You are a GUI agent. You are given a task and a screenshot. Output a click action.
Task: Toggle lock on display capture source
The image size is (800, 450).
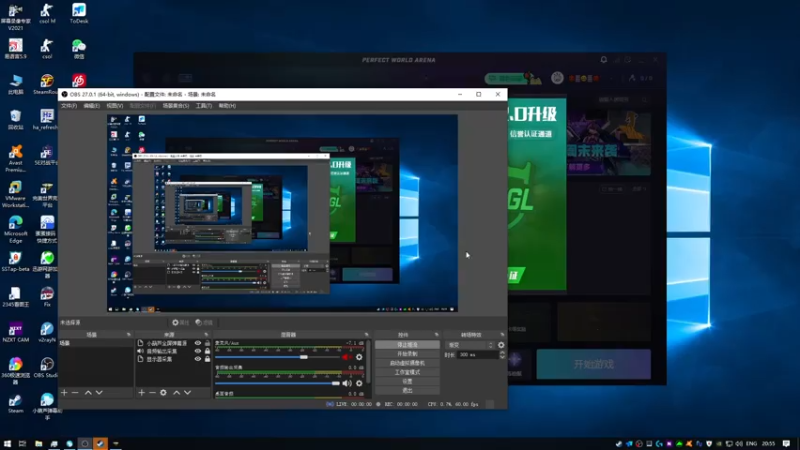click(207, 359)
